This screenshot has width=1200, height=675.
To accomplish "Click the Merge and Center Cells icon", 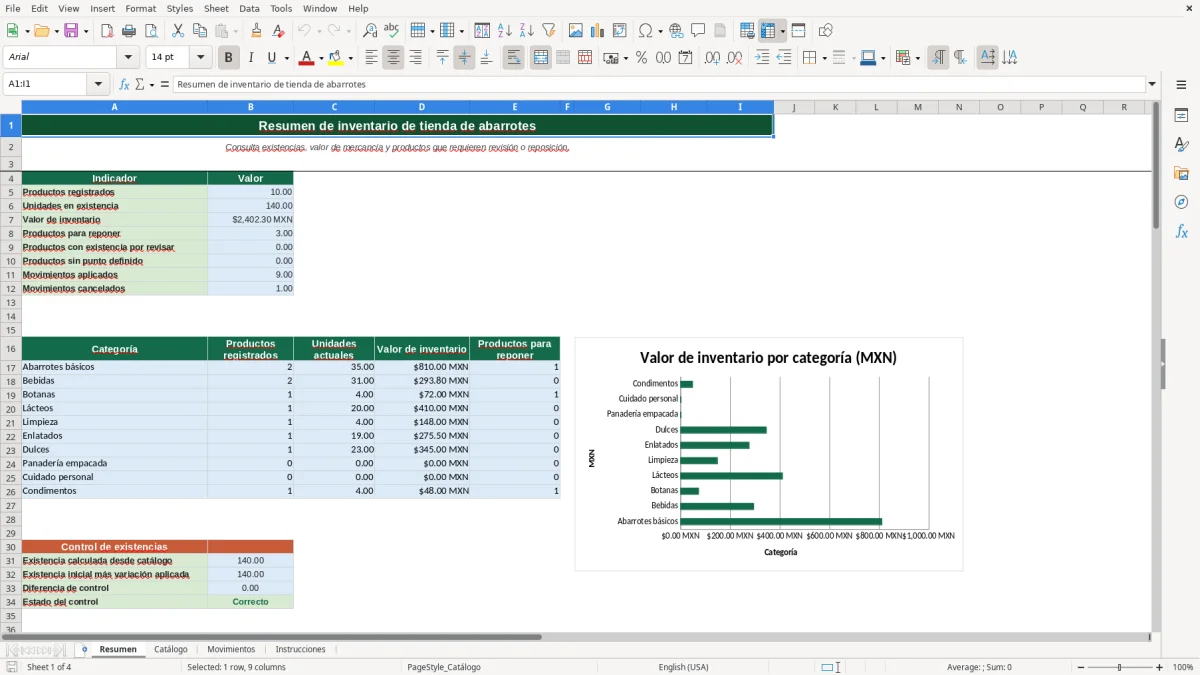I will click(x=541, y=58).
